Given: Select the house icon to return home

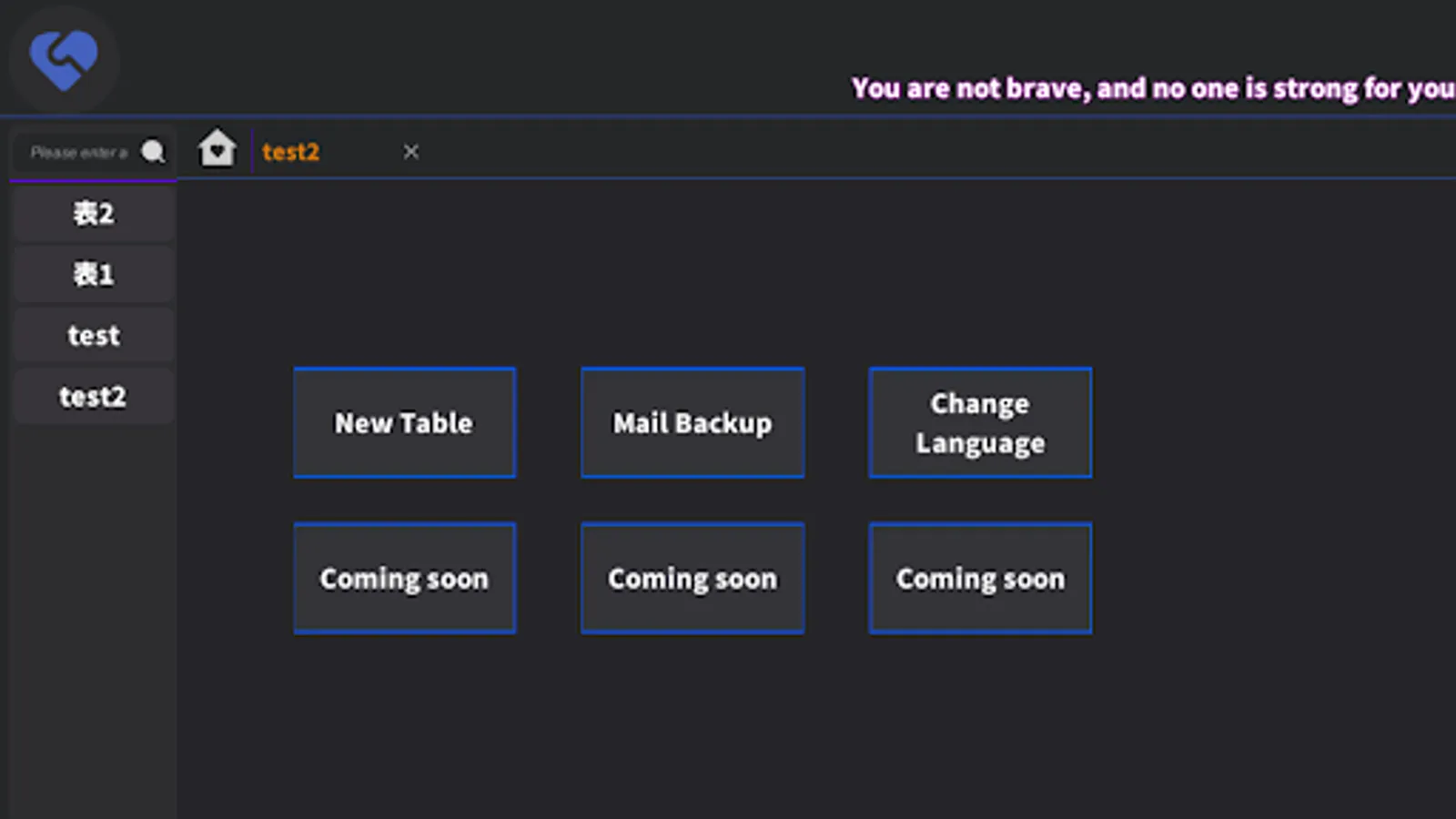Looking at the screenshot, I should coord(217,147).
